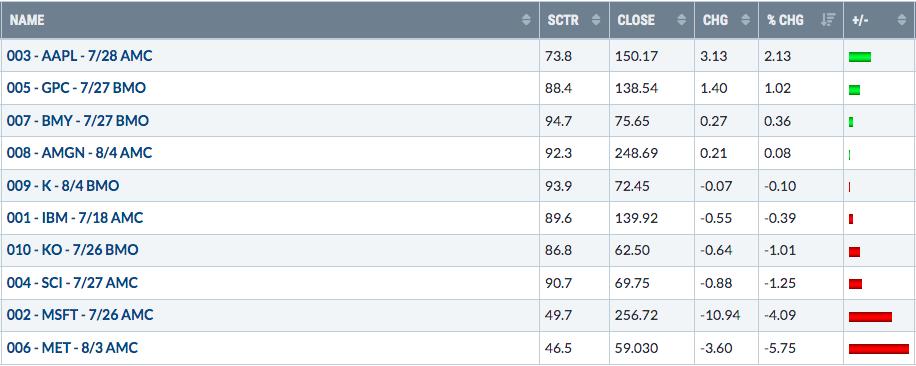Click the 002 - MSFT - 7/26 AMC link

(x=80, y=315)
